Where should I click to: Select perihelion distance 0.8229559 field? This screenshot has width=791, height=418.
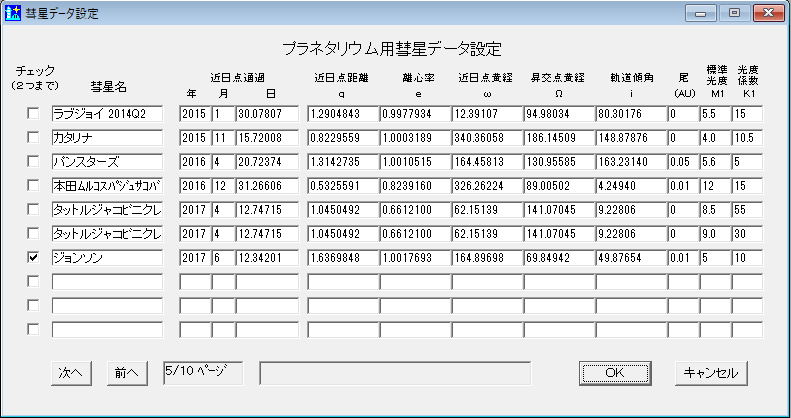(342, 138)
